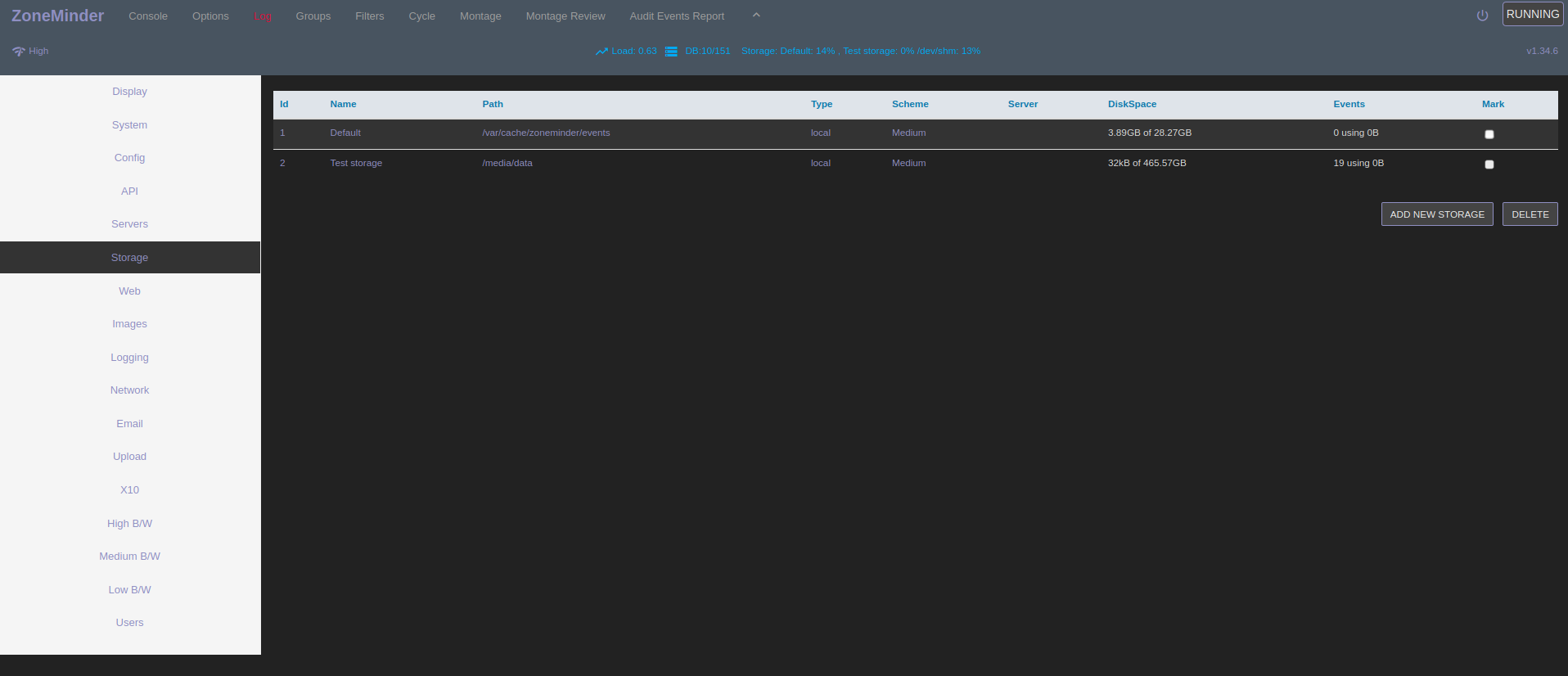This screenshot has width=1568, height=676.
Task: Click the Name column header
Action: point(343,104)
